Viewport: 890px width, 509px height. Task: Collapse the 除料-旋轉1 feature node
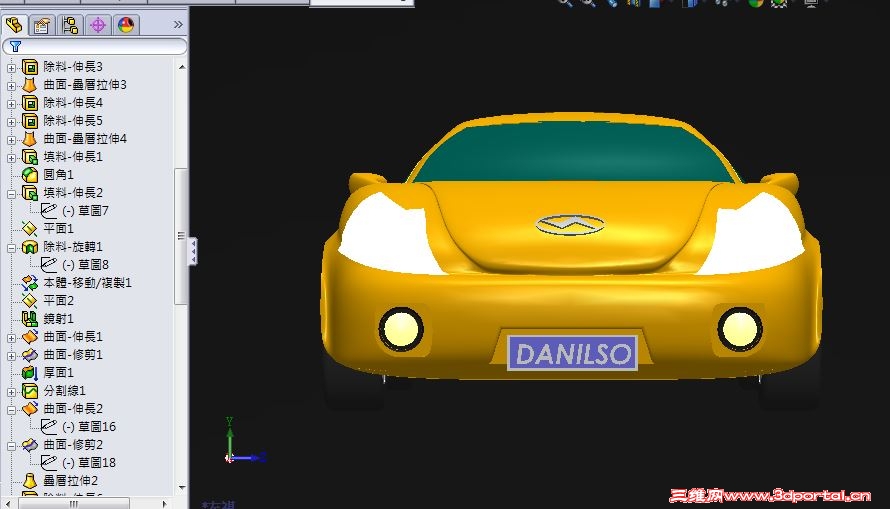(x=11, y=248)
